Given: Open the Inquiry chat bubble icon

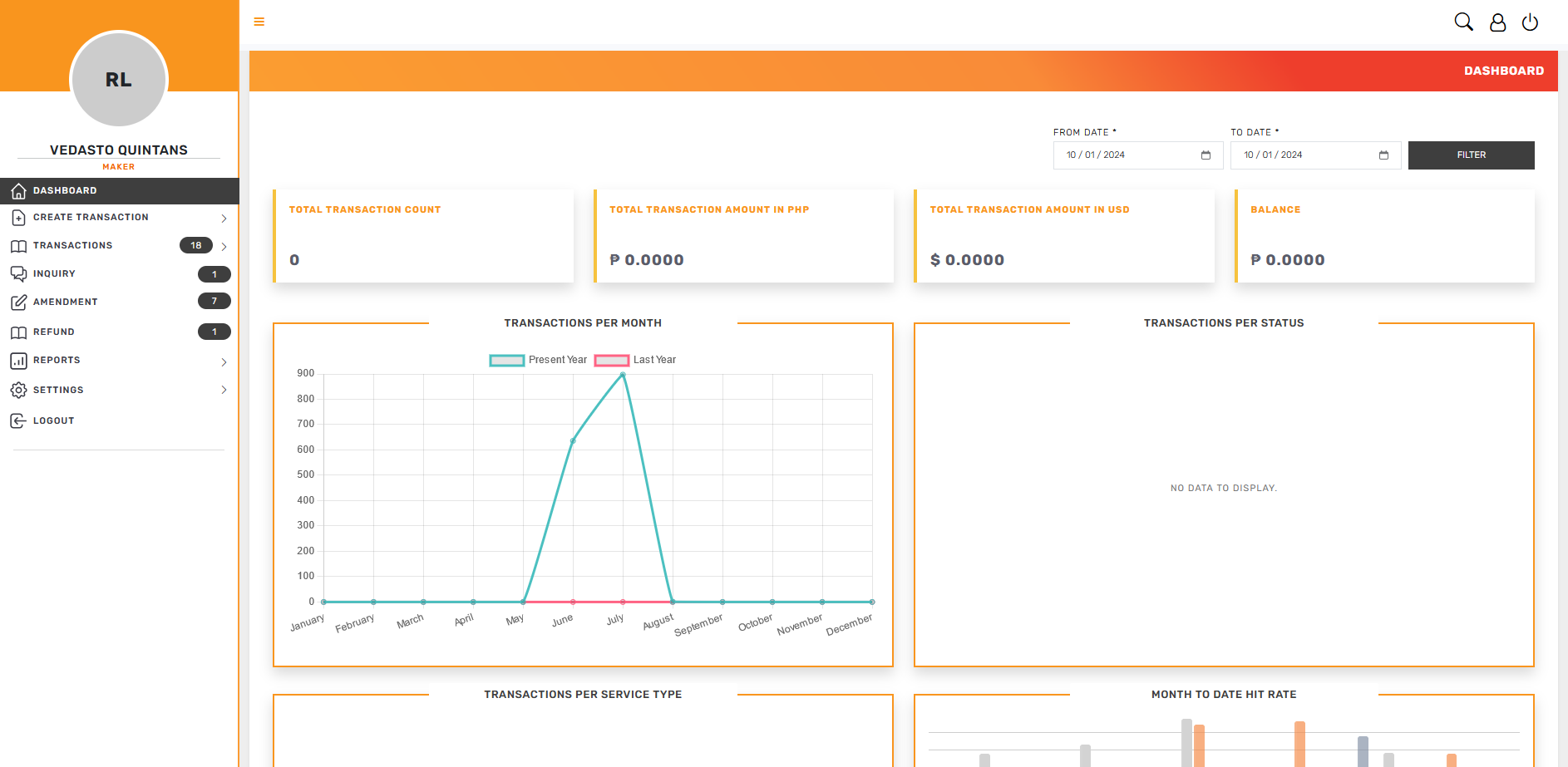Looking at the screenshot, I should pyautogui.click(x=18, y=273).
